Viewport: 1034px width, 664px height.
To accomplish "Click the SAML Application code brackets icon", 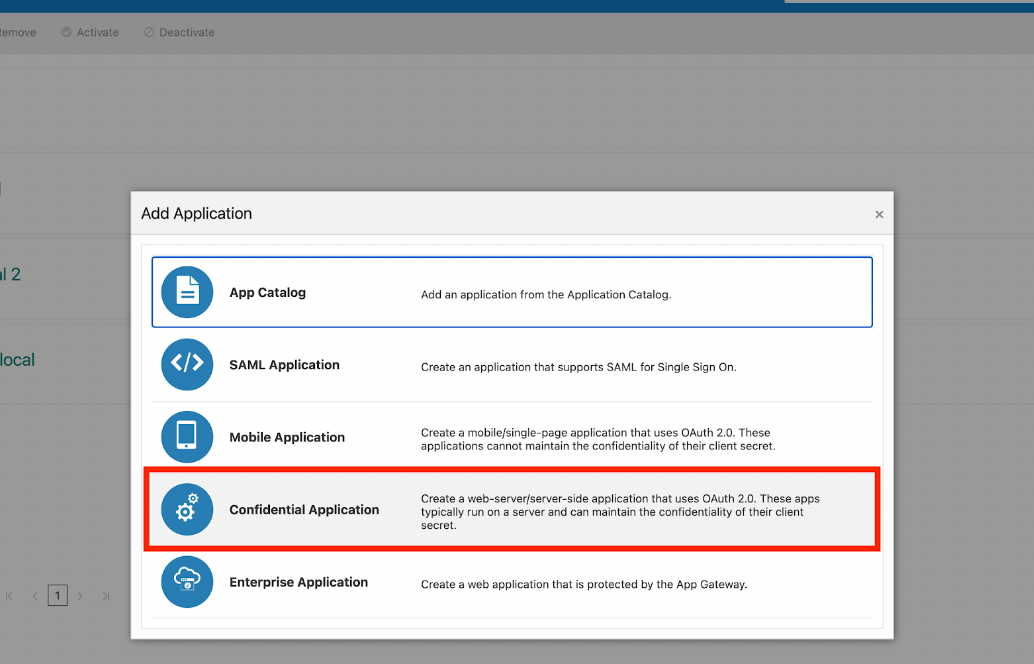I will pyautogui.click(x=187, y=364).
